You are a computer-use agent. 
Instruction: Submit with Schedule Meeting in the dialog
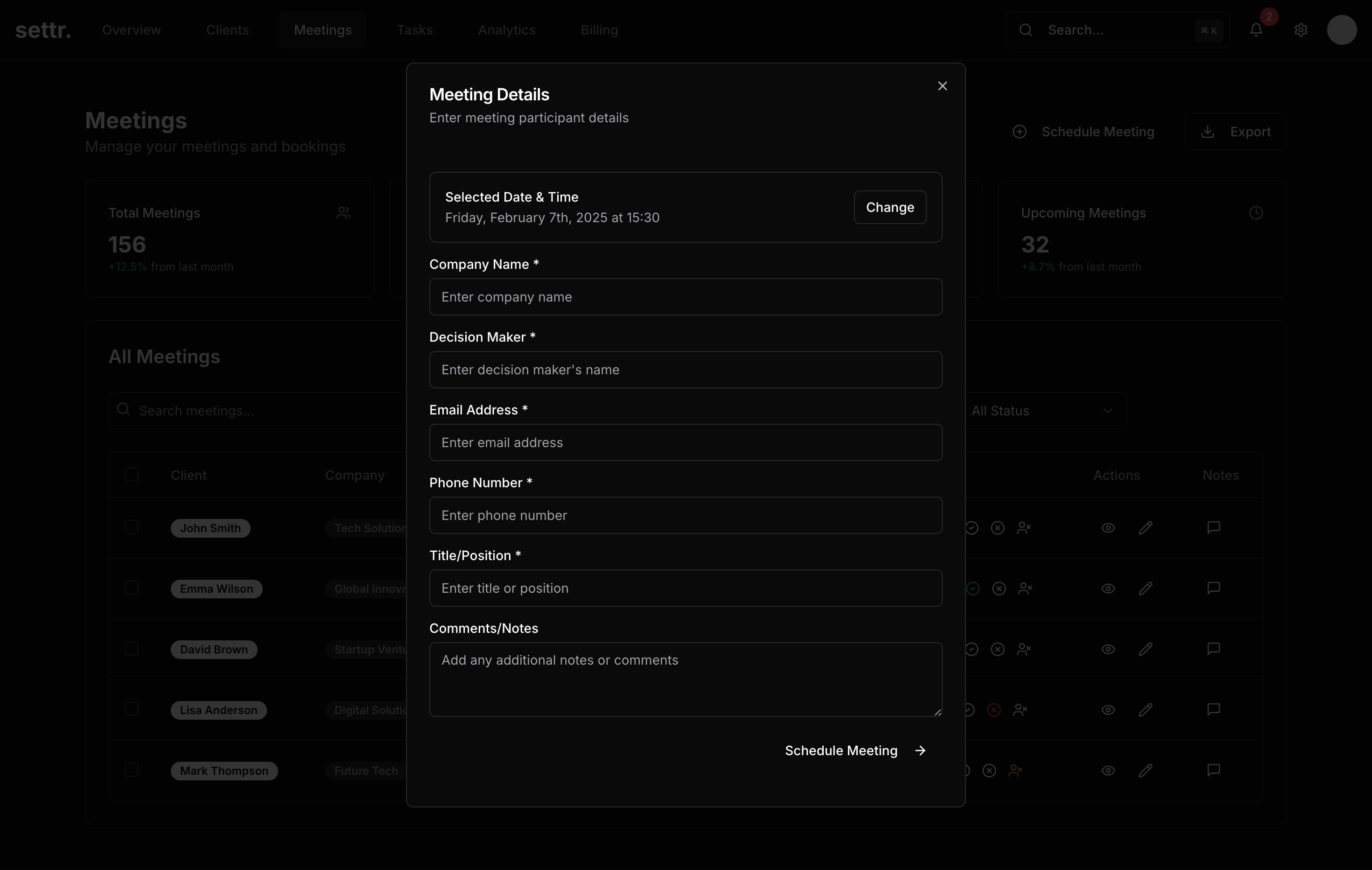tap(855, 751)
